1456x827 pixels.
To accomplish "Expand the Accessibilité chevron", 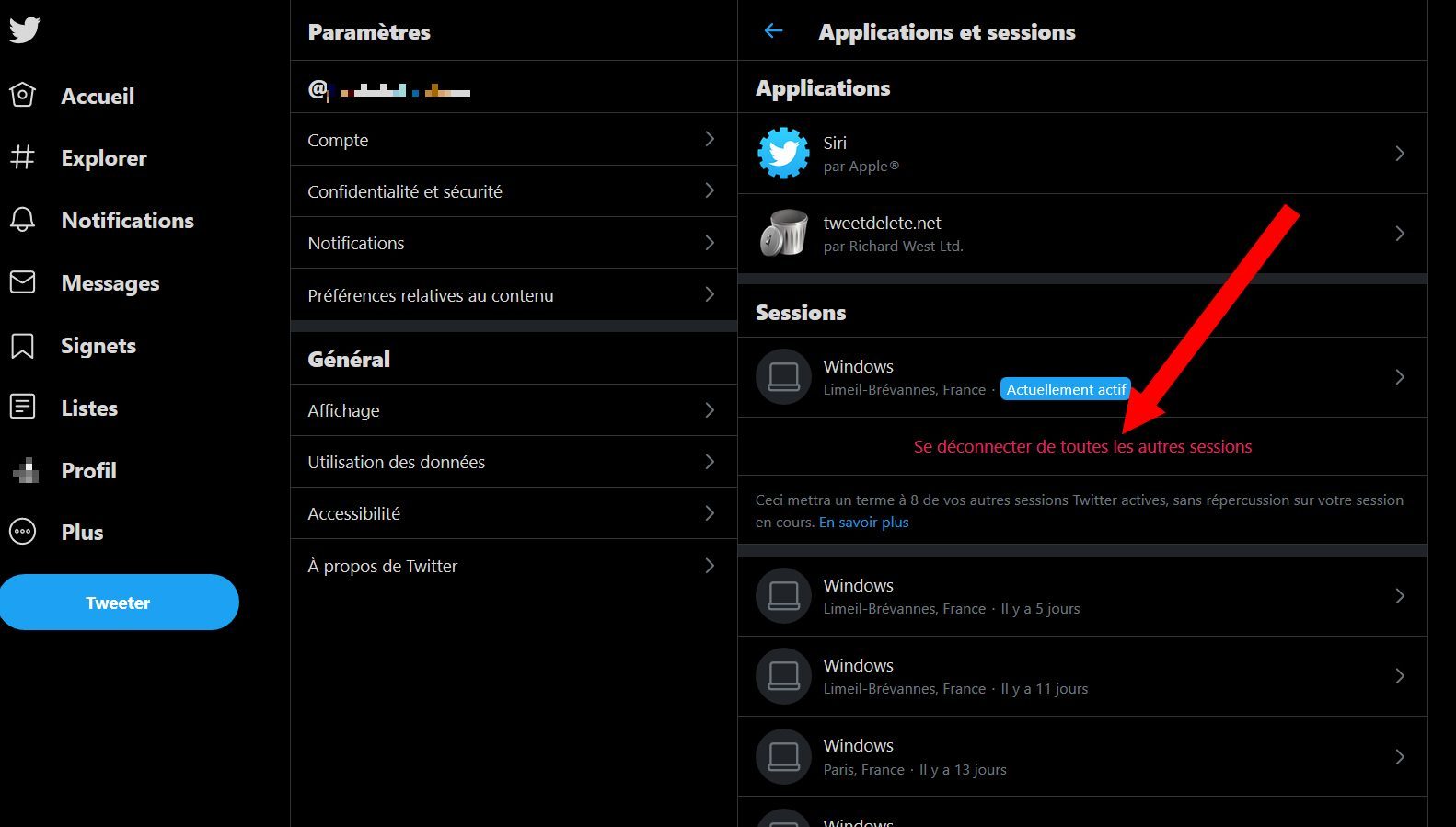I will (710, 513).
